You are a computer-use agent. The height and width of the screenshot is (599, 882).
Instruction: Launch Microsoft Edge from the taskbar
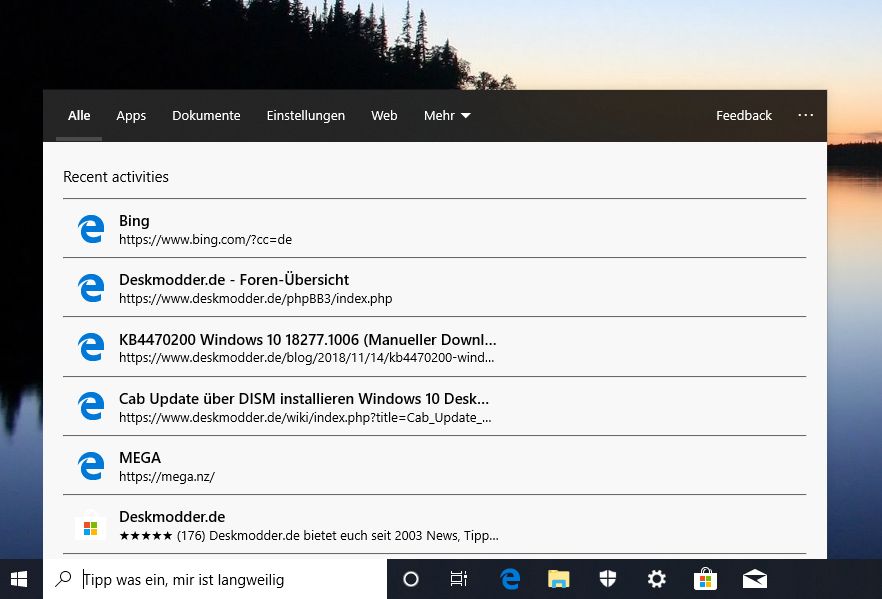(510, 579)
